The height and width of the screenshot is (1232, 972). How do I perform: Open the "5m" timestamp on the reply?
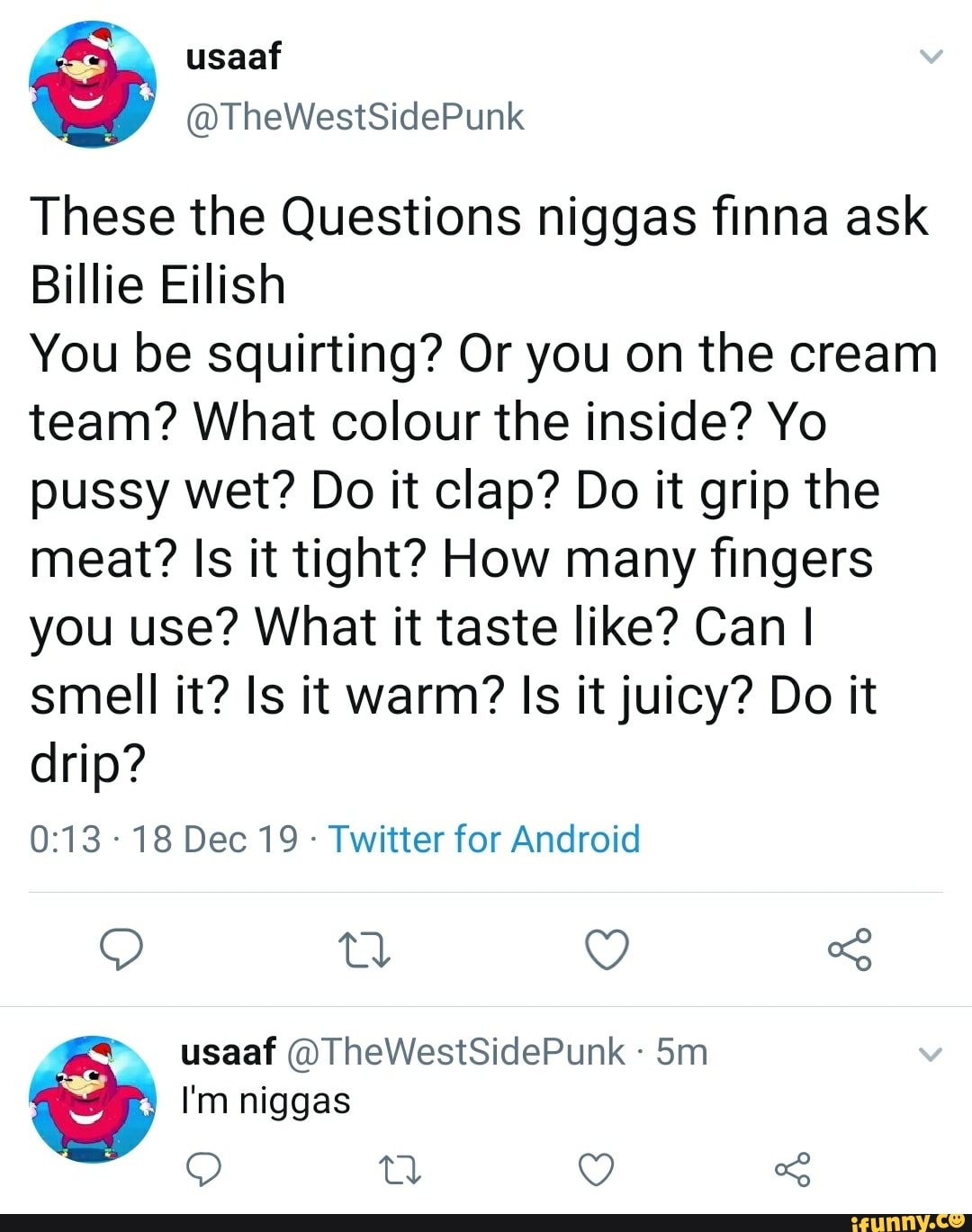(x=681, y=1052)
